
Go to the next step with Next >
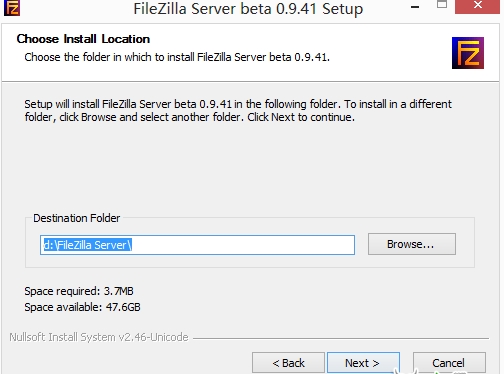(x=363, y=363)
